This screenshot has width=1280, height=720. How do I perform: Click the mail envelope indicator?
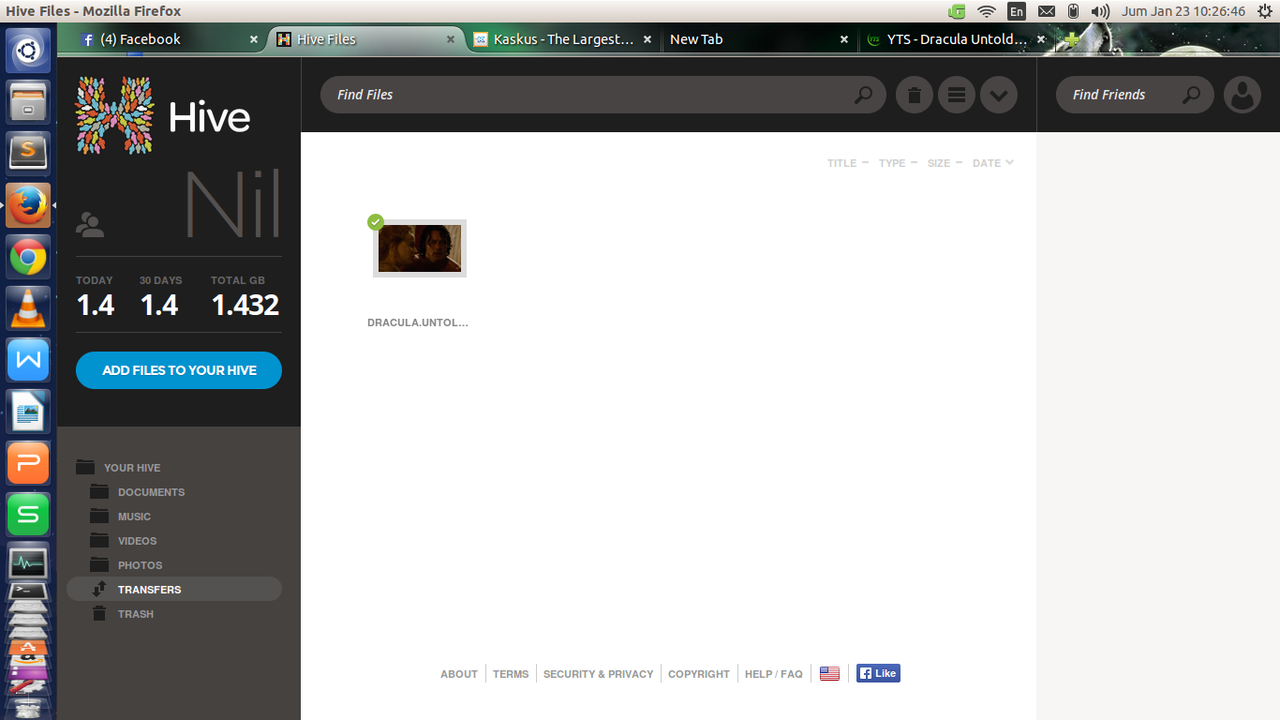tap(1046, 12)
